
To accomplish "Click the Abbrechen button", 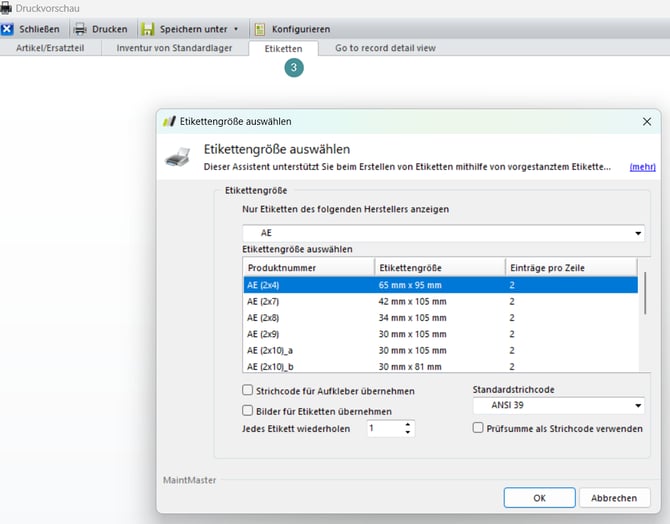I will [614, 497].
